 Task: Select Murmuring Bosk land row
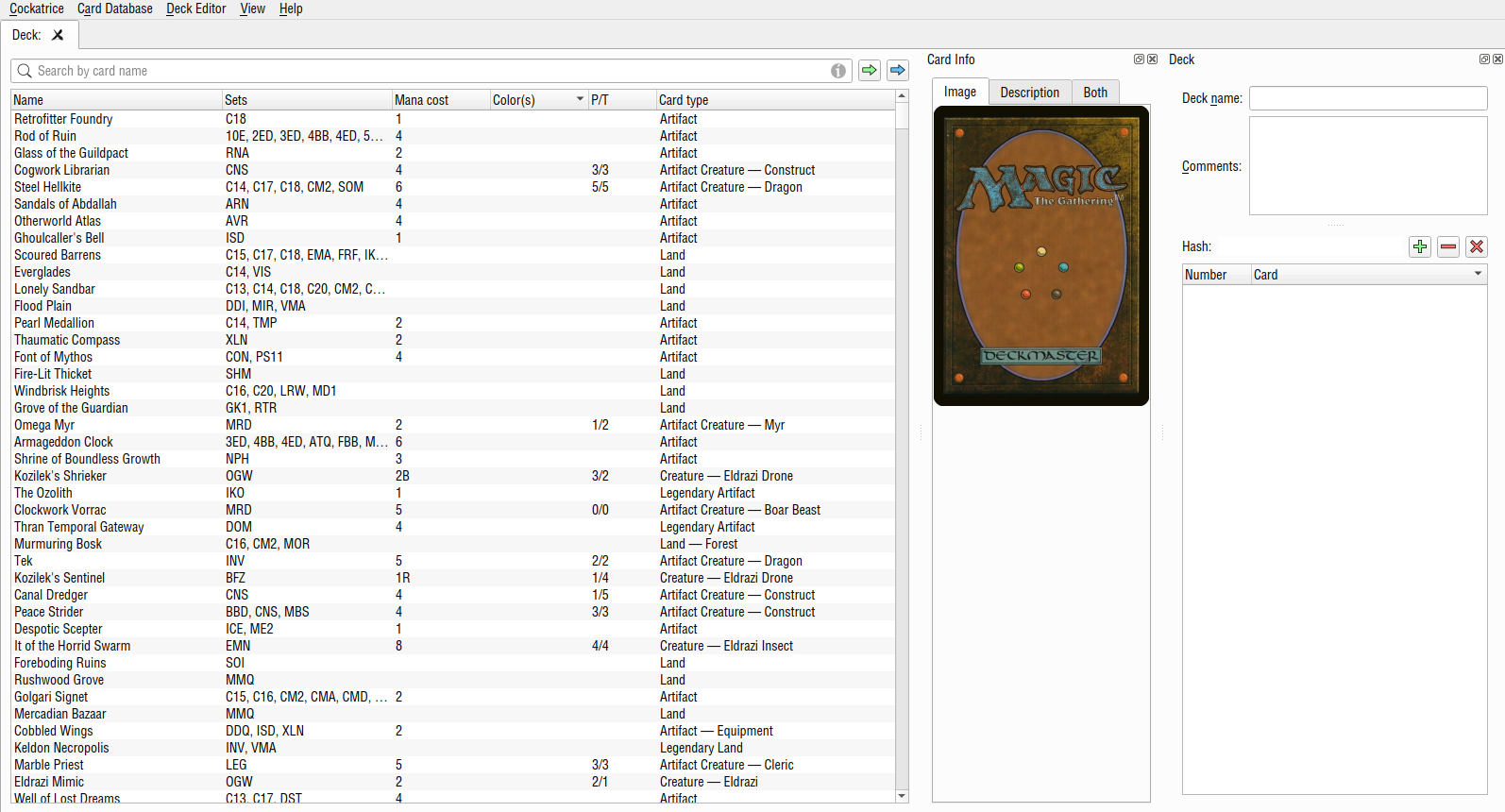pyautogui.click(x=453, y=544)
